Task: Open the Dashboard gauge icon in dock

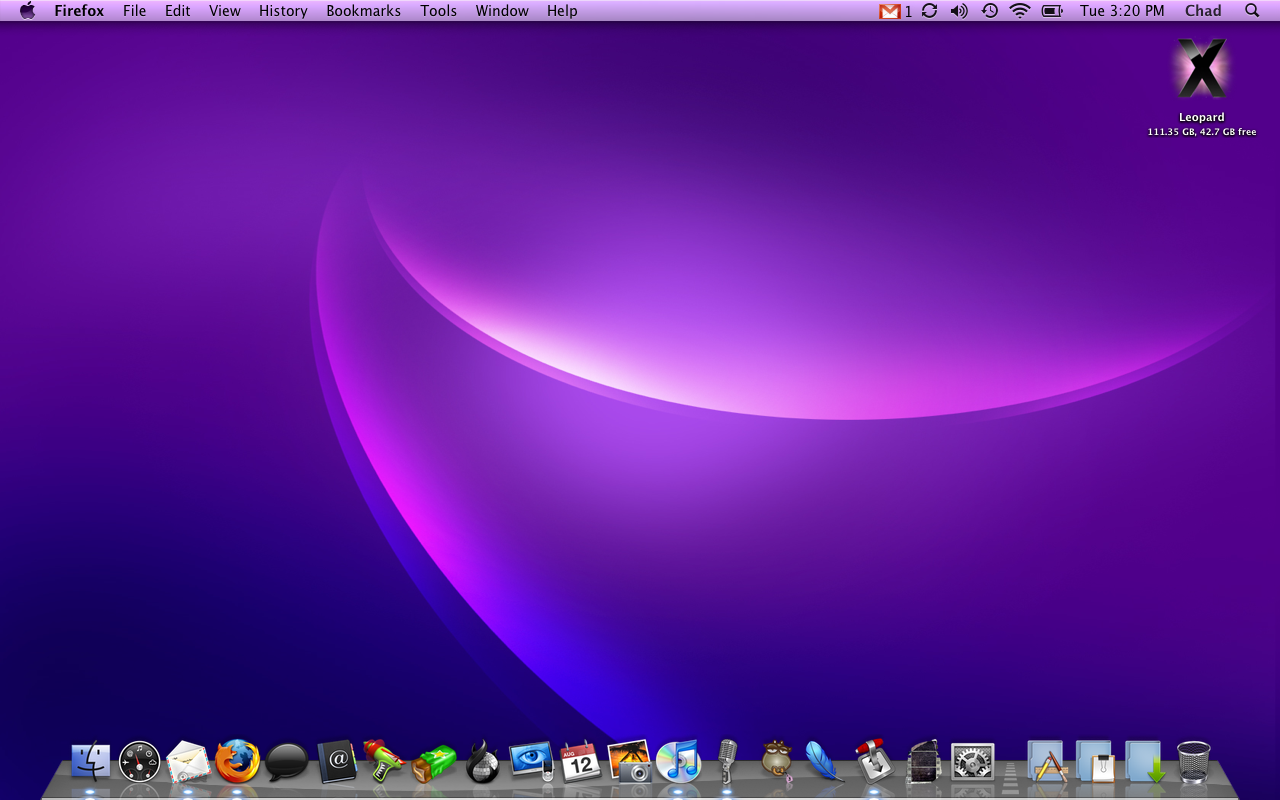Action: click(139, 762)
